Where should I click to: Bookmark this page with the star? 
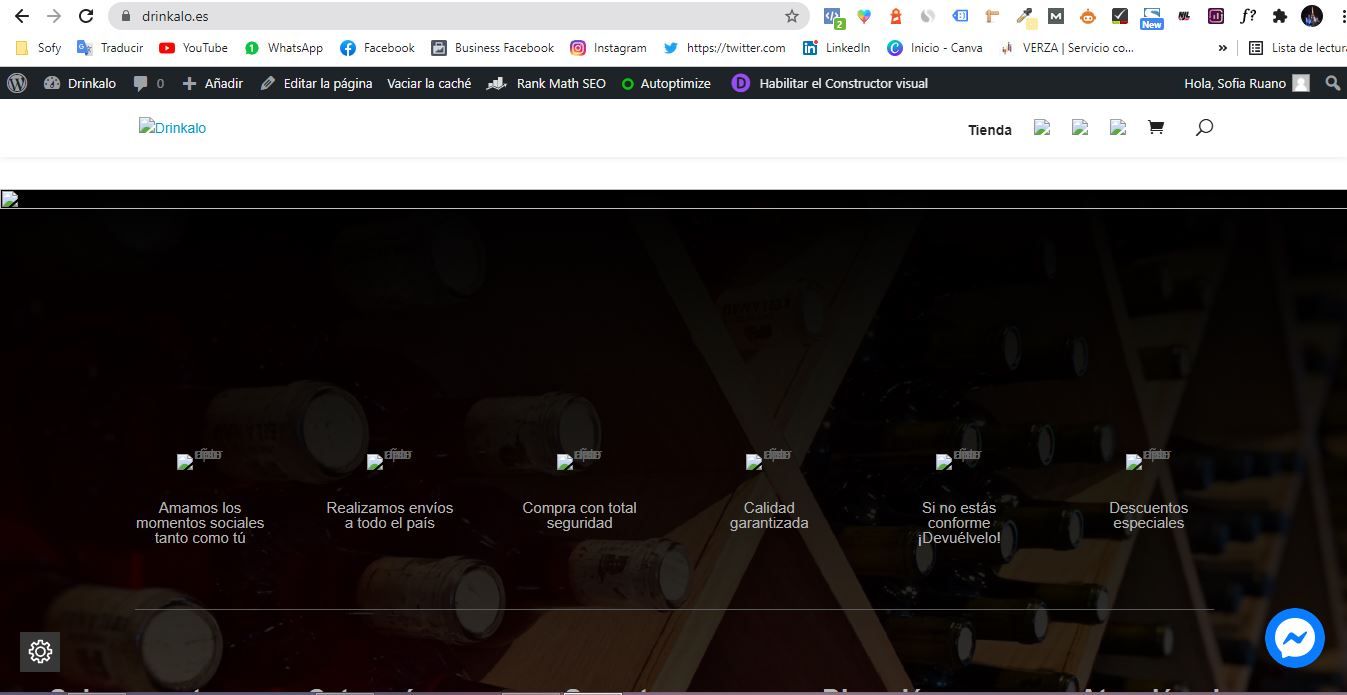point(792,16)
